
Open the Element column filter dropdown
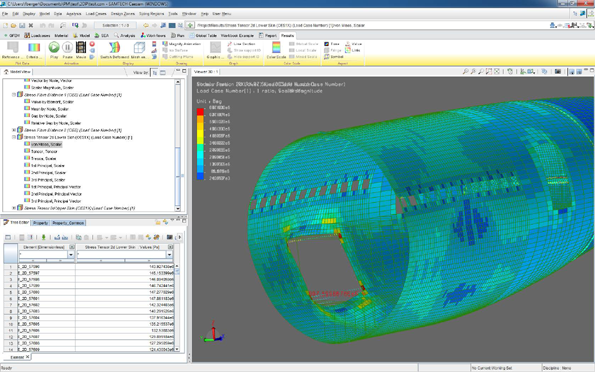click(x=71, y=255)
